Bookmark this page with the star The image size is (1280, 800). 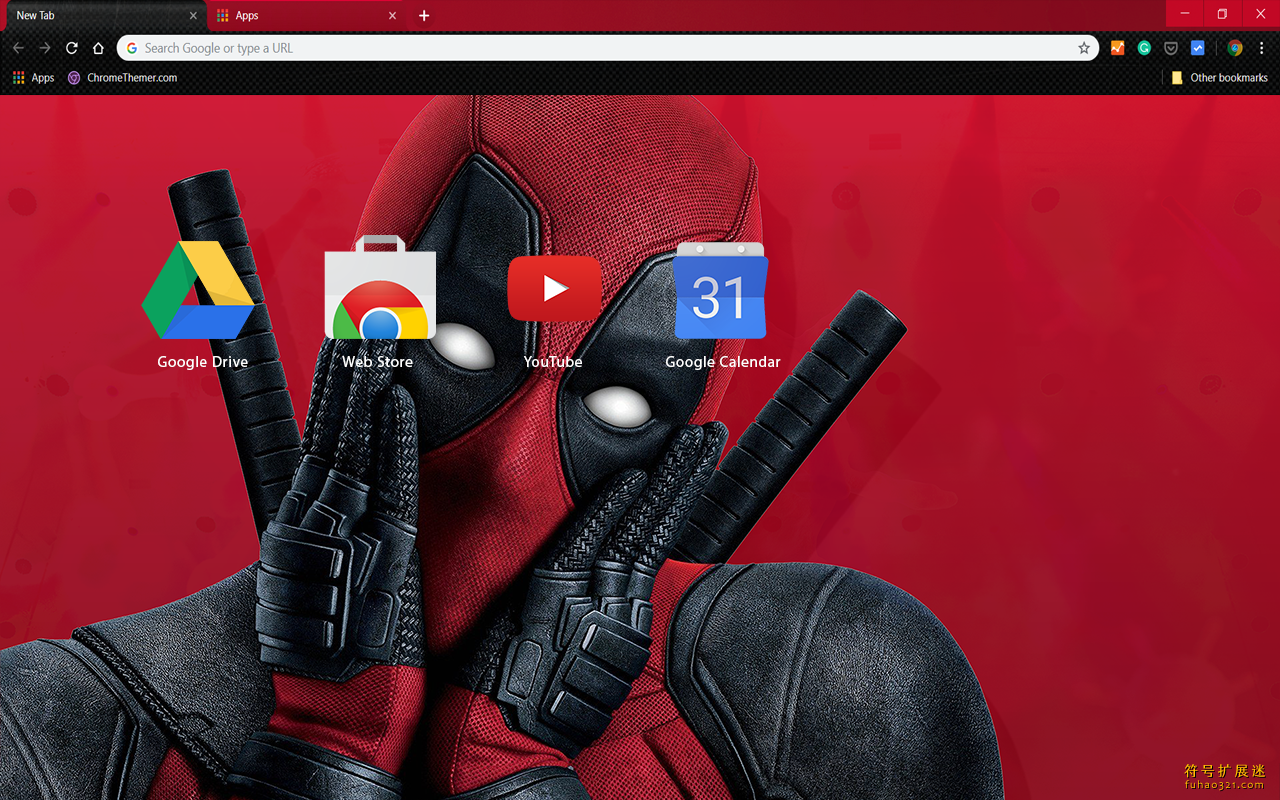click(x=1084, y=48)
